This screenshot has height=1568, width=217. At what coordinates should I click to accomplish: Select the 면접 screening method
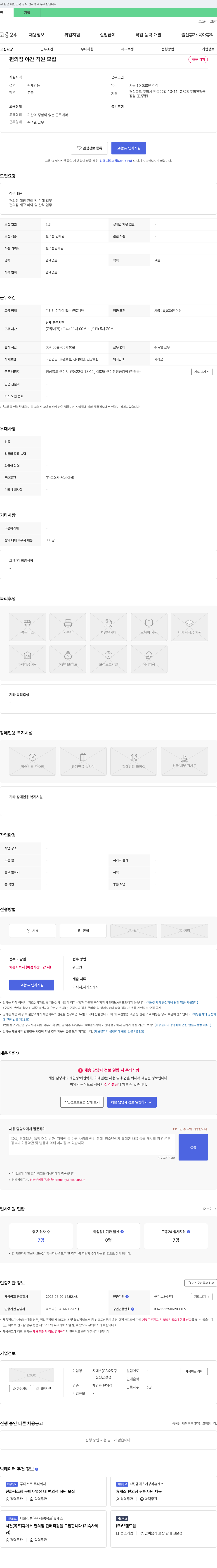click(x=83, y=931)
